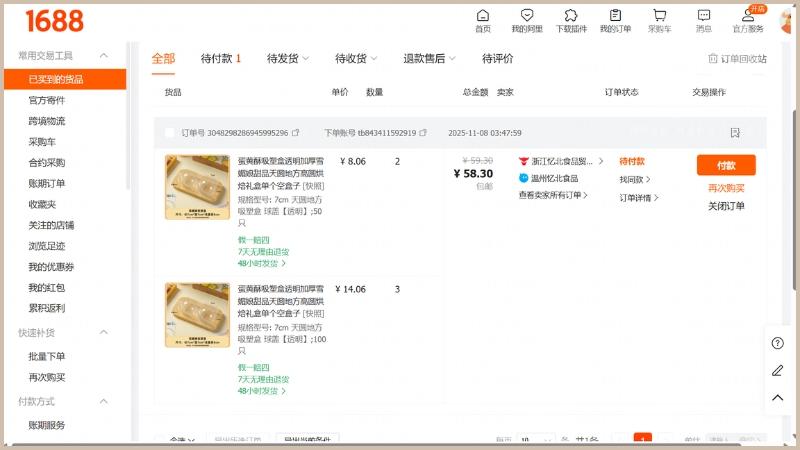Open the help question mark icon
800x450 pixels.
coord(777,343)
